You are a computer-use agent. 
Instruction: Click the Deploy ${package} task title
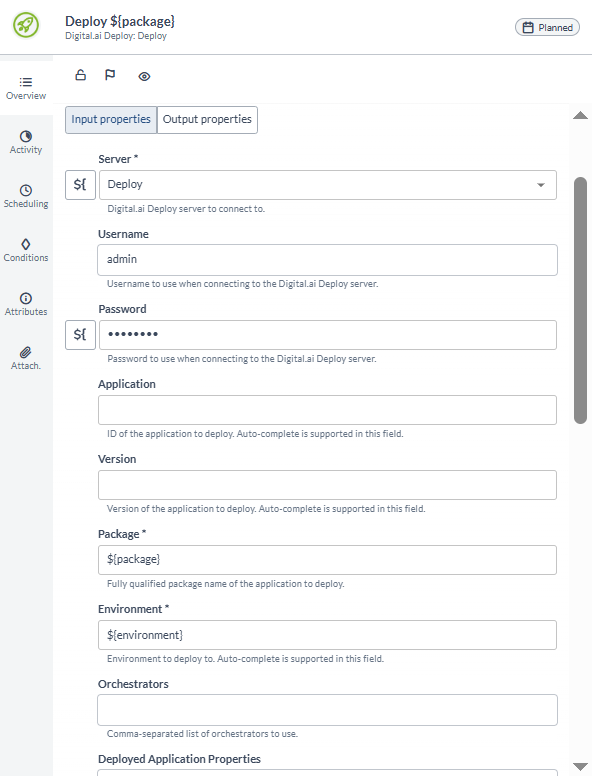(x=120, y=21)
